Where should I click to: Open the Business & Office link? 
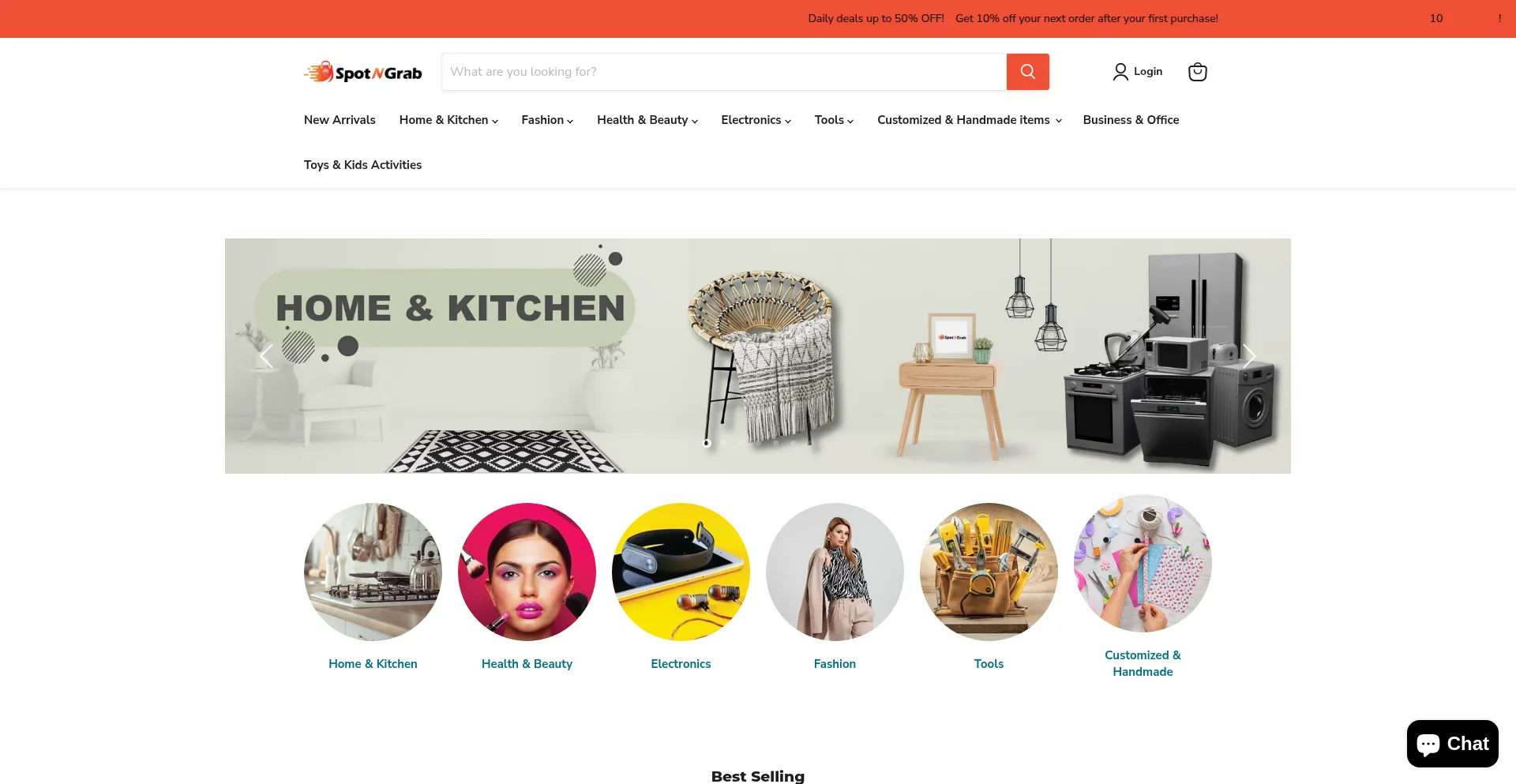[1131, 120]
